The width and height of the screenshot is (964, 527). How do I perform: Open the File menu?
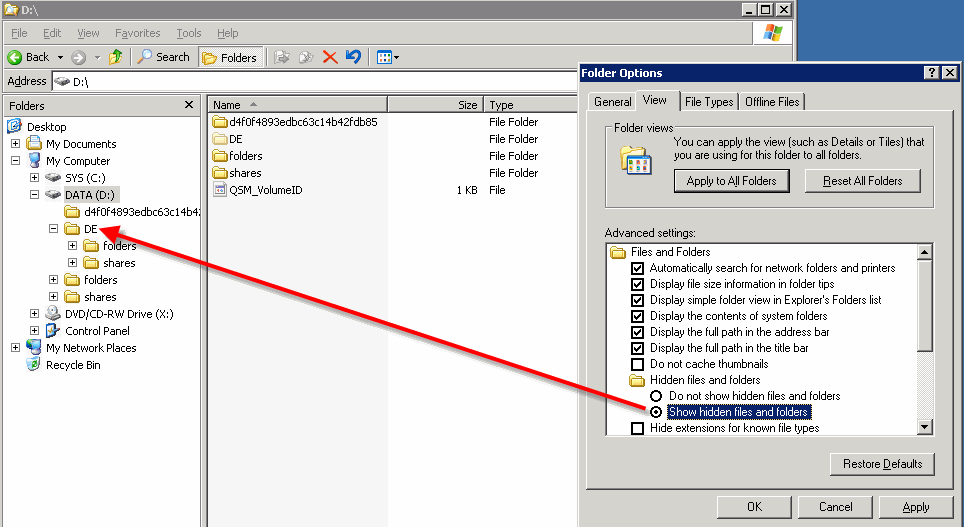tap(19, 33)
